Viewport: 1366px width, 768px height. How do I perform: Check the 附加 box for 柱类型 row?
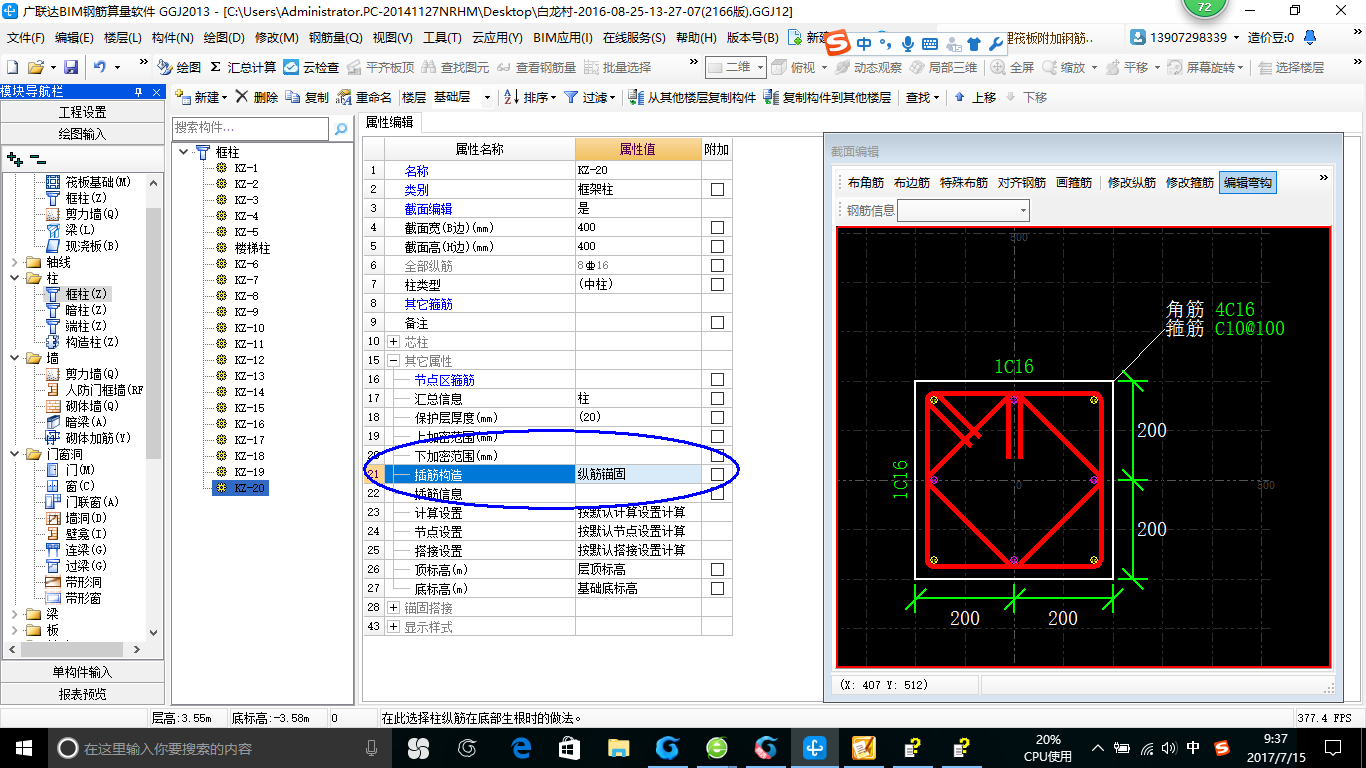[717, 285]
